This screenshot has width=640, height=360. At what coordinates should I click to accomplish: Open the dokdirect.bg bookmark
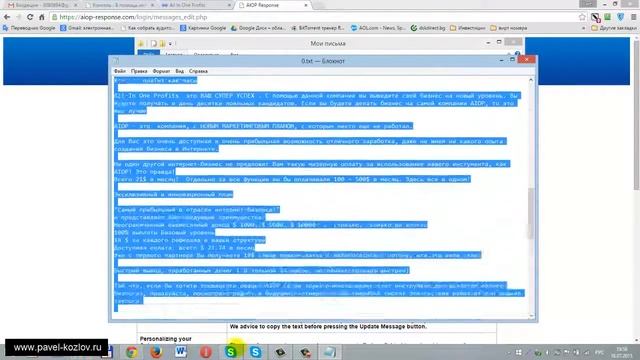[428, 28]
